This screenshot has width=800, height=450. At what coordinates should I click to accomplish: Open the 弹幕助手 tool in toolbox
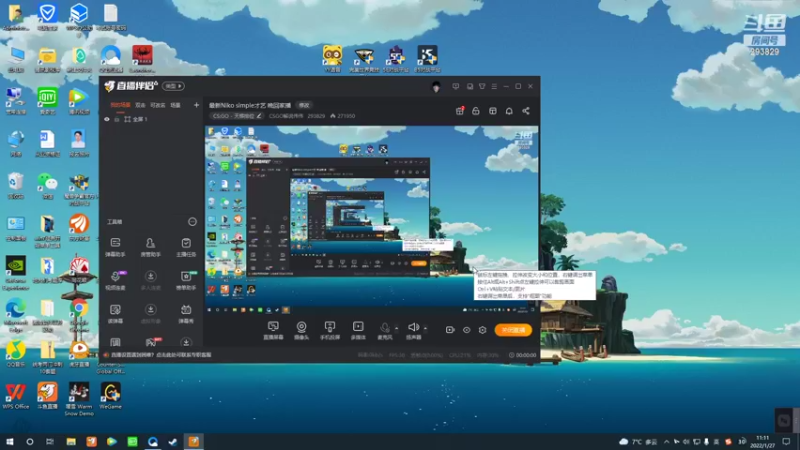[115, 247]
